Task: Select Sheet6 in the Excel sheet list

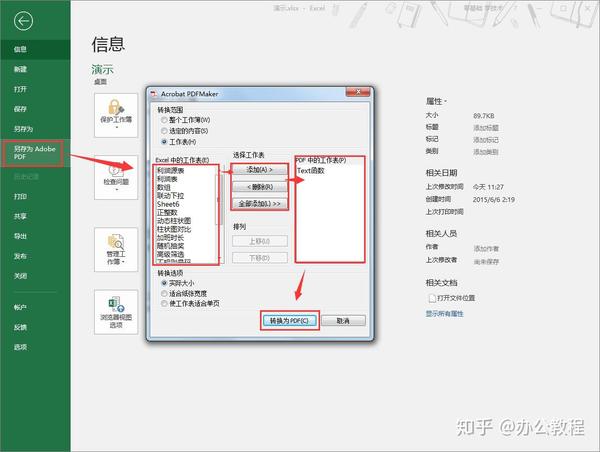Action: [168, 204]
